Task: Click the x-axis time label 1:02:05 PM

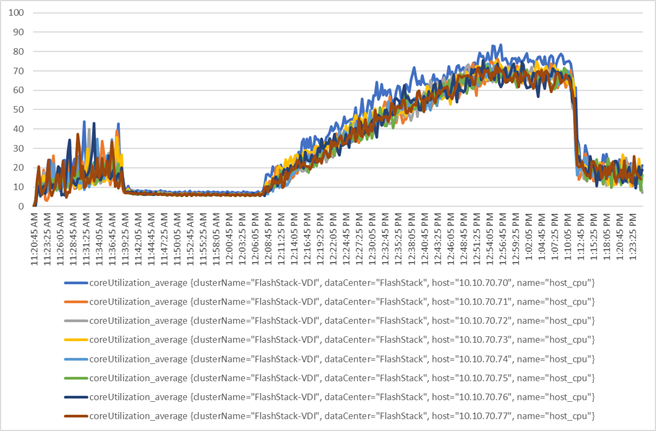Action: [529, 236]
